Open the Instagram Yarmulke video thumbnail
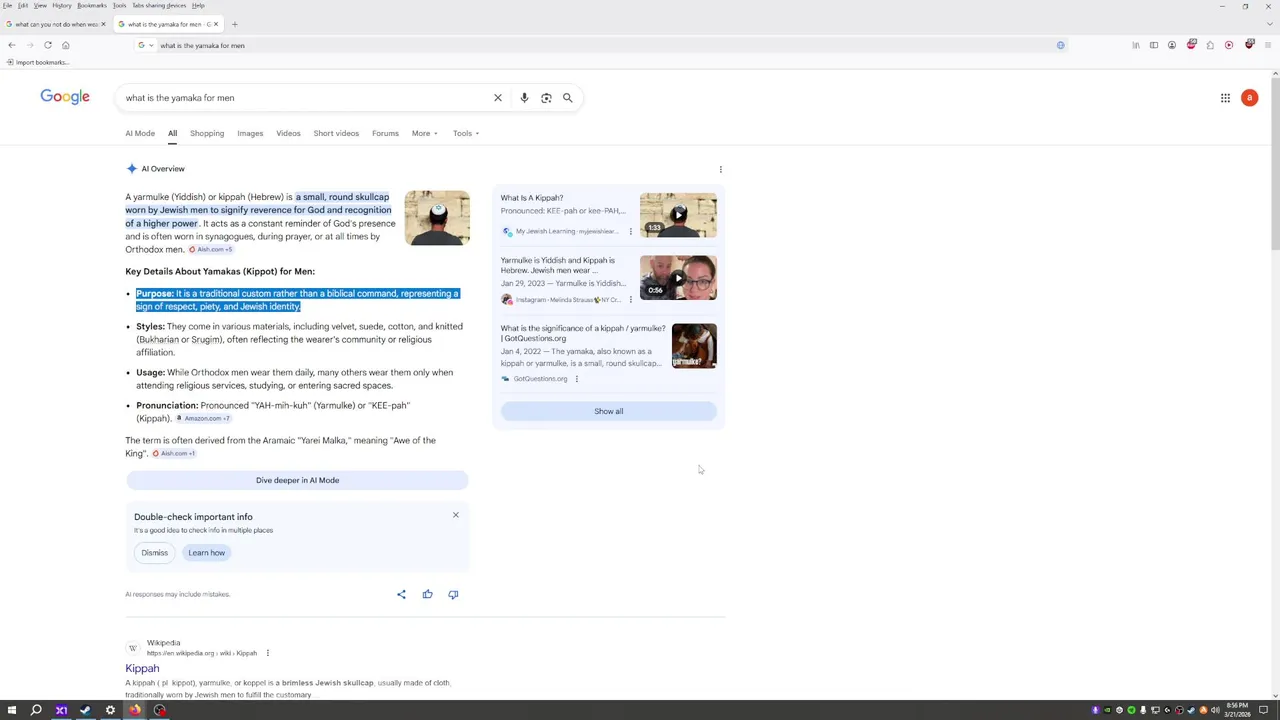The height and width of the screenshot is (720, 1280). pyautogui.click(x=678, y=278)
